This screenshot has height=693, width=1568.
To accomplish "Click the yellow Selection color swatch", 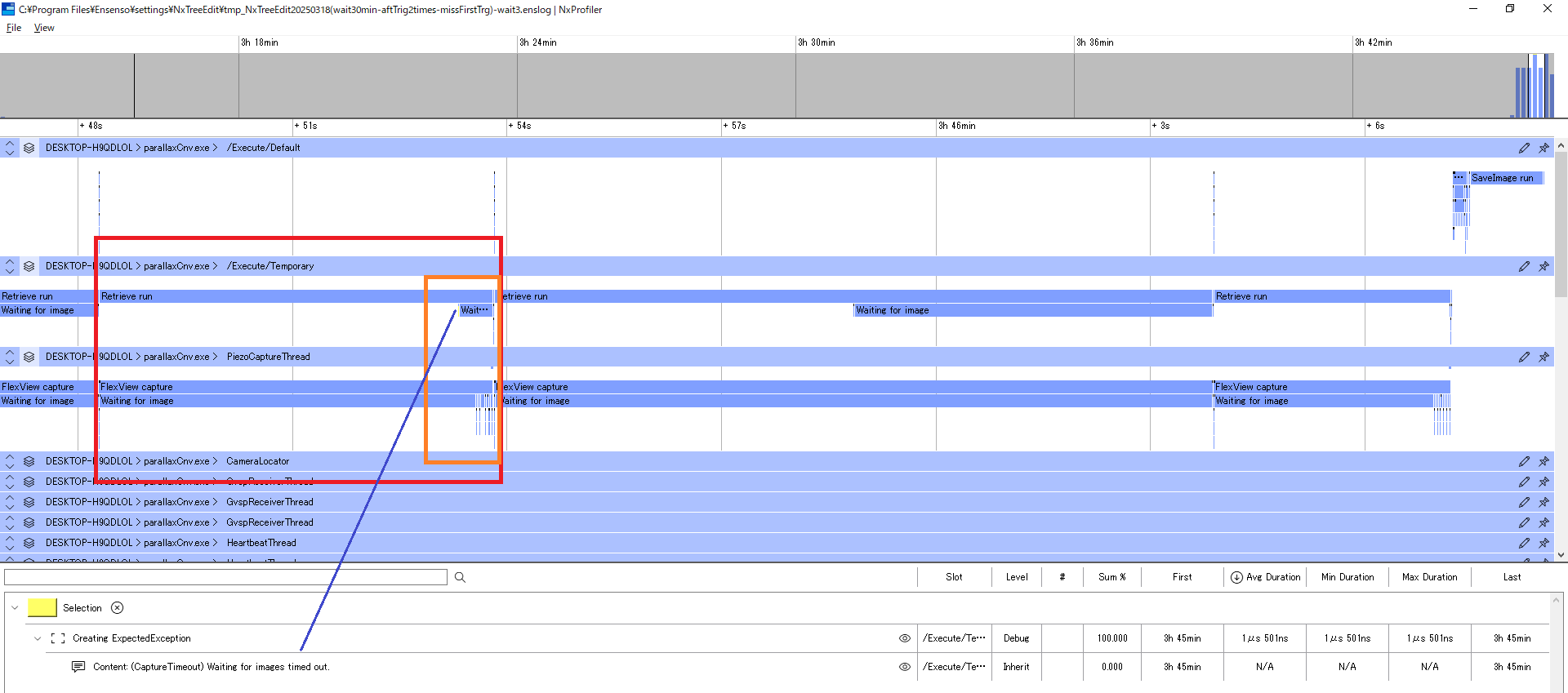I will (42, 607).
